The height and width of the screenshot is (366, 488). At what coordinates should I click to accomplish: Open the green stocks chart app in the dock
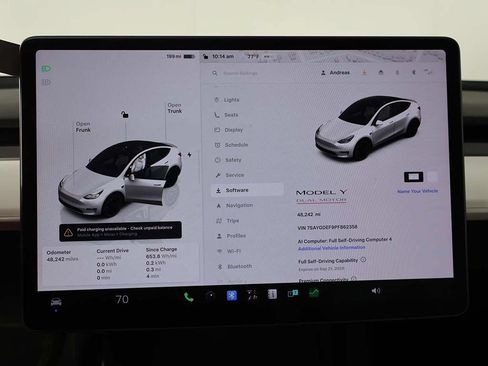pyautogui.click(x=313, y=293)
